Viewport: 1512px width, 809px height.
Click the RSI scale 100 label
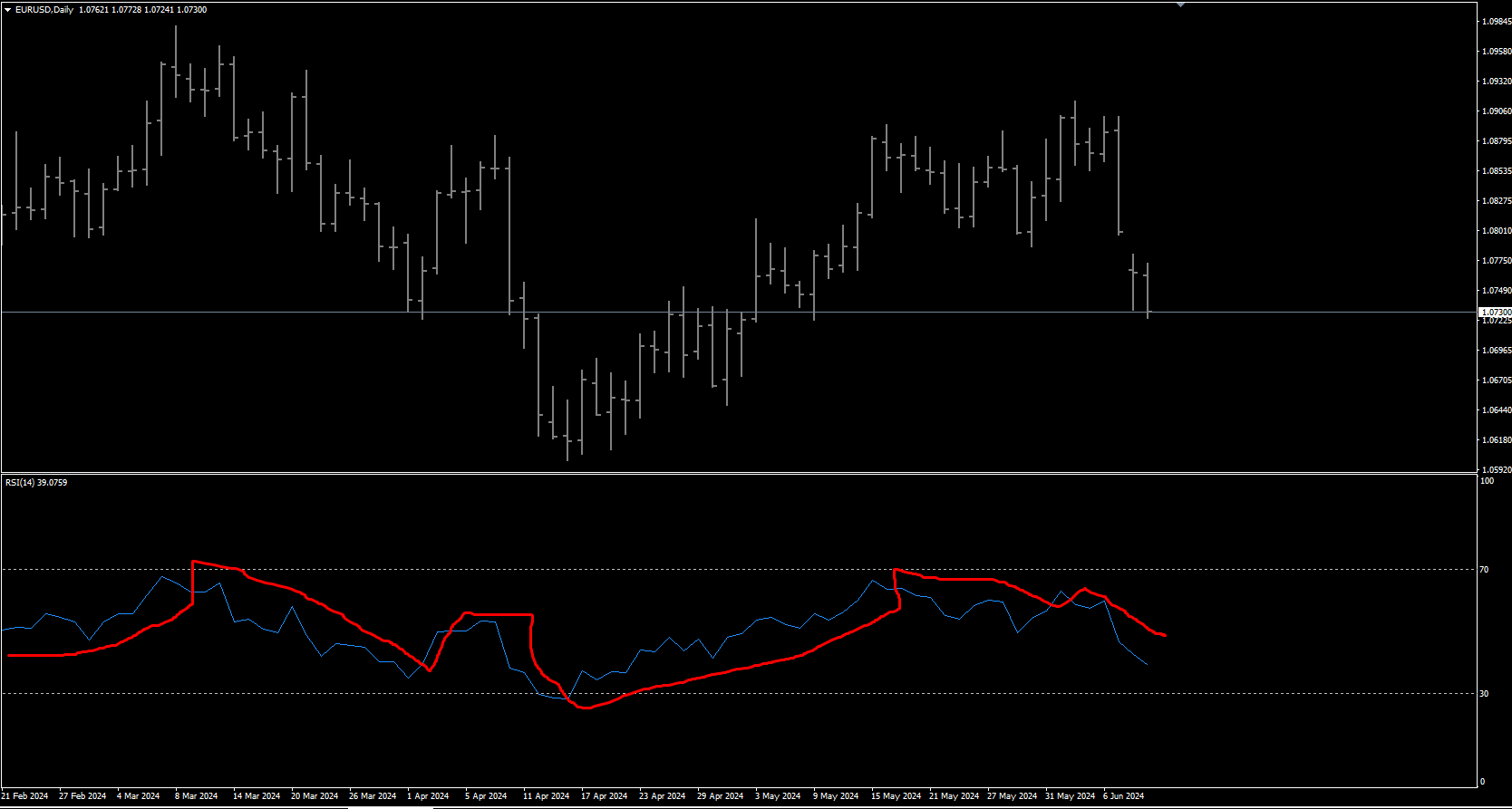click(x=1487, y=481)
